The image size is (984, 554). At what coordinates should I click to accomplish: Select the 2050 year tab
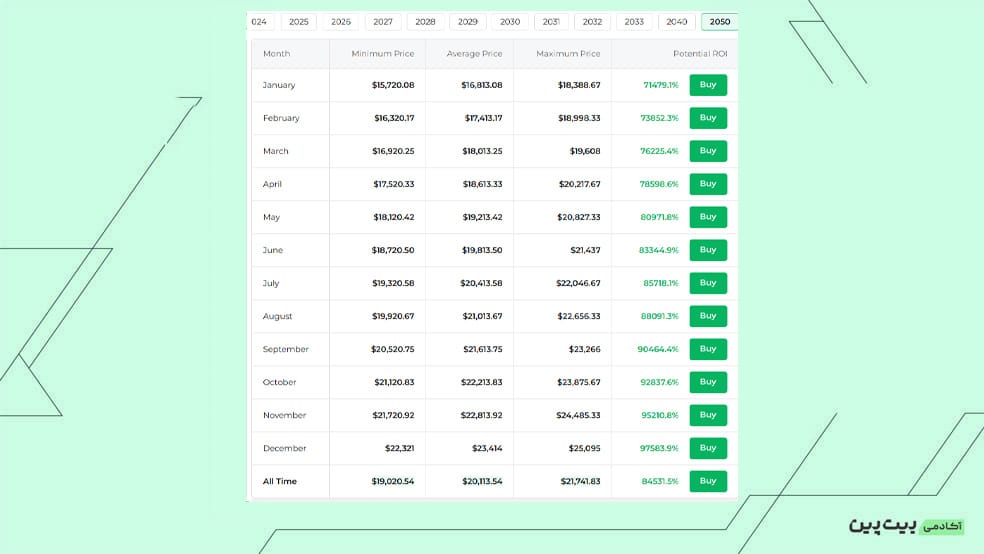719,22
